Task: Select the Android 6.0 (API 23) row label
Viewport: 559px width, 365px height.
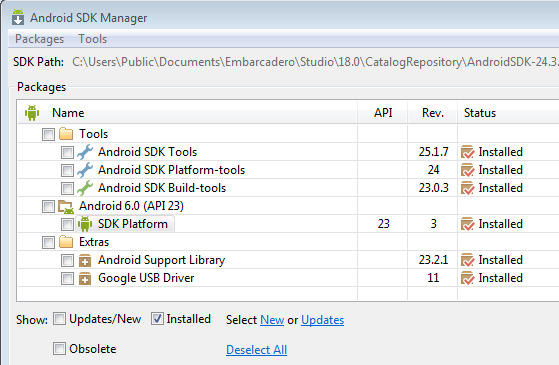Action: coord(131,206)
